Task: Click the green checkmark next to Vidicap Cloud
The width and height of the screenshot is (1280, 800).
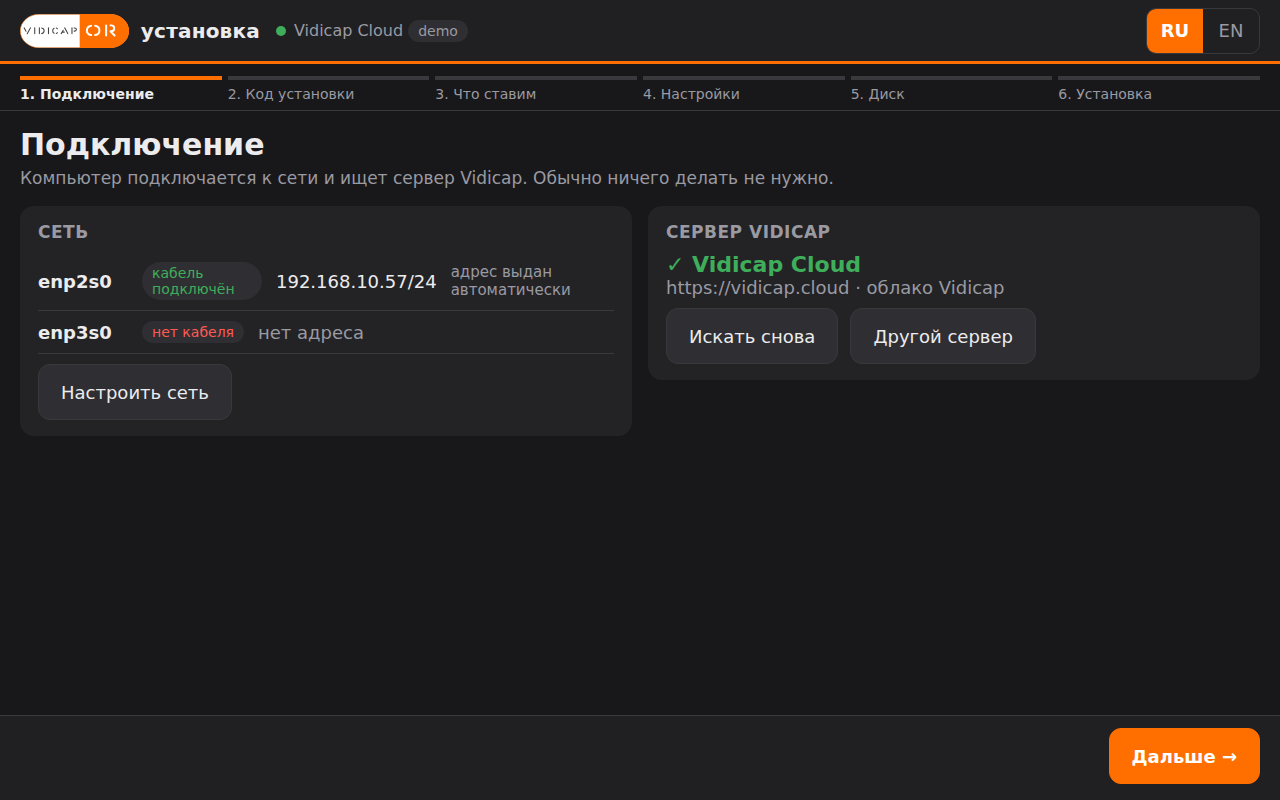Action: [675, 264]
